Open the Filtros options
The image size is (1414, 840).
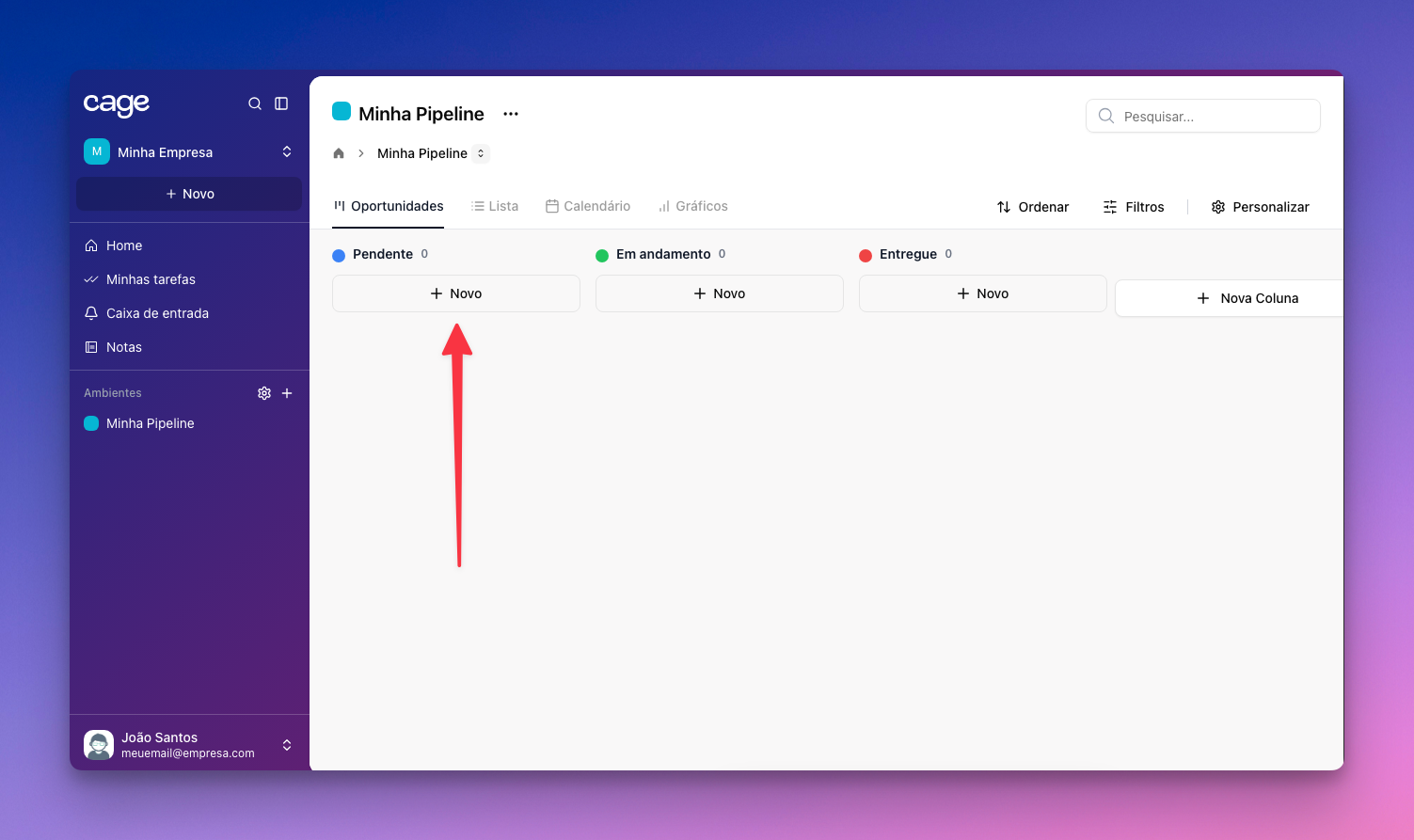(x=1134, y=207)
